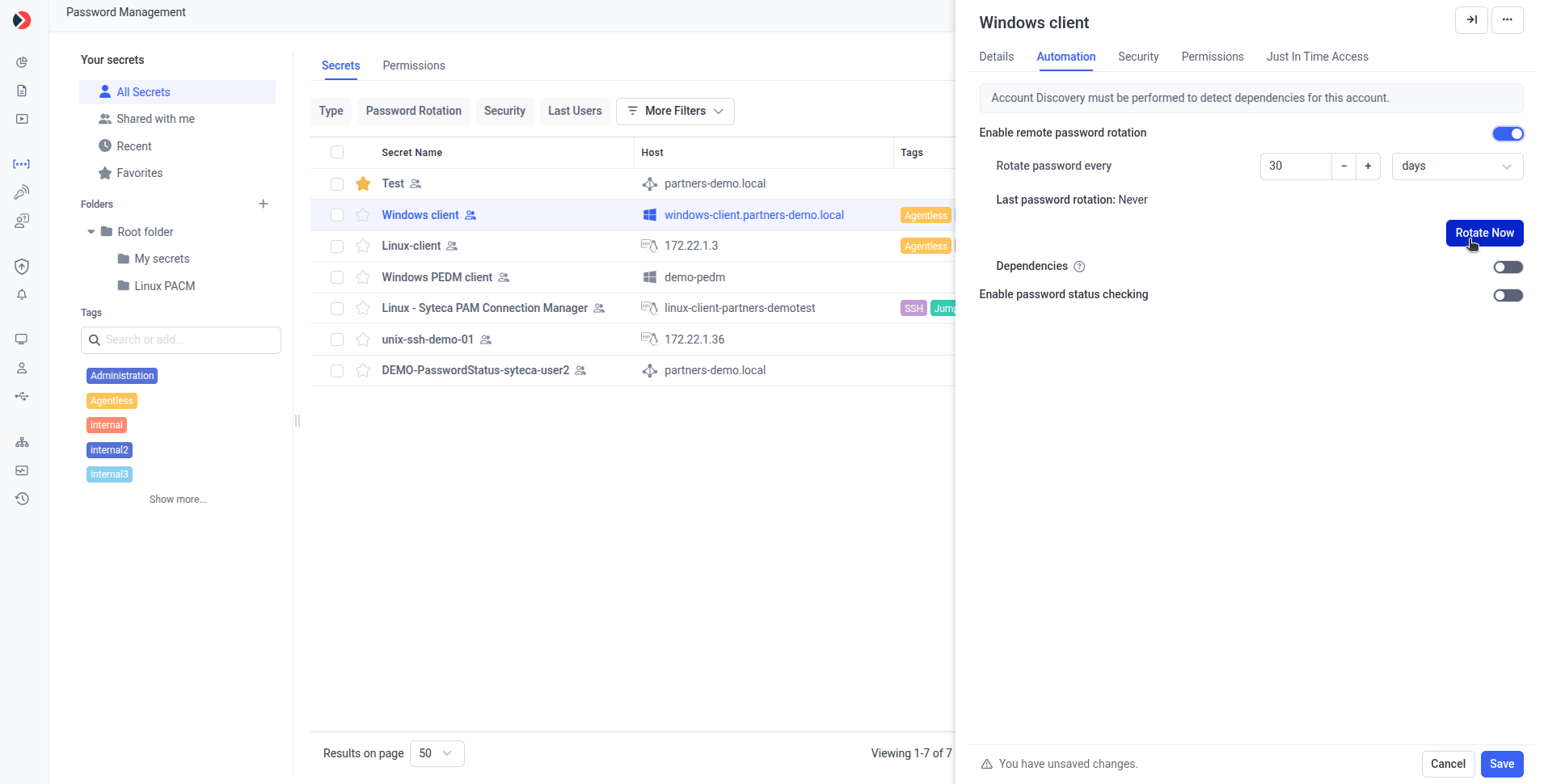Star the Windows PEDM client secret

coord(363,277)
